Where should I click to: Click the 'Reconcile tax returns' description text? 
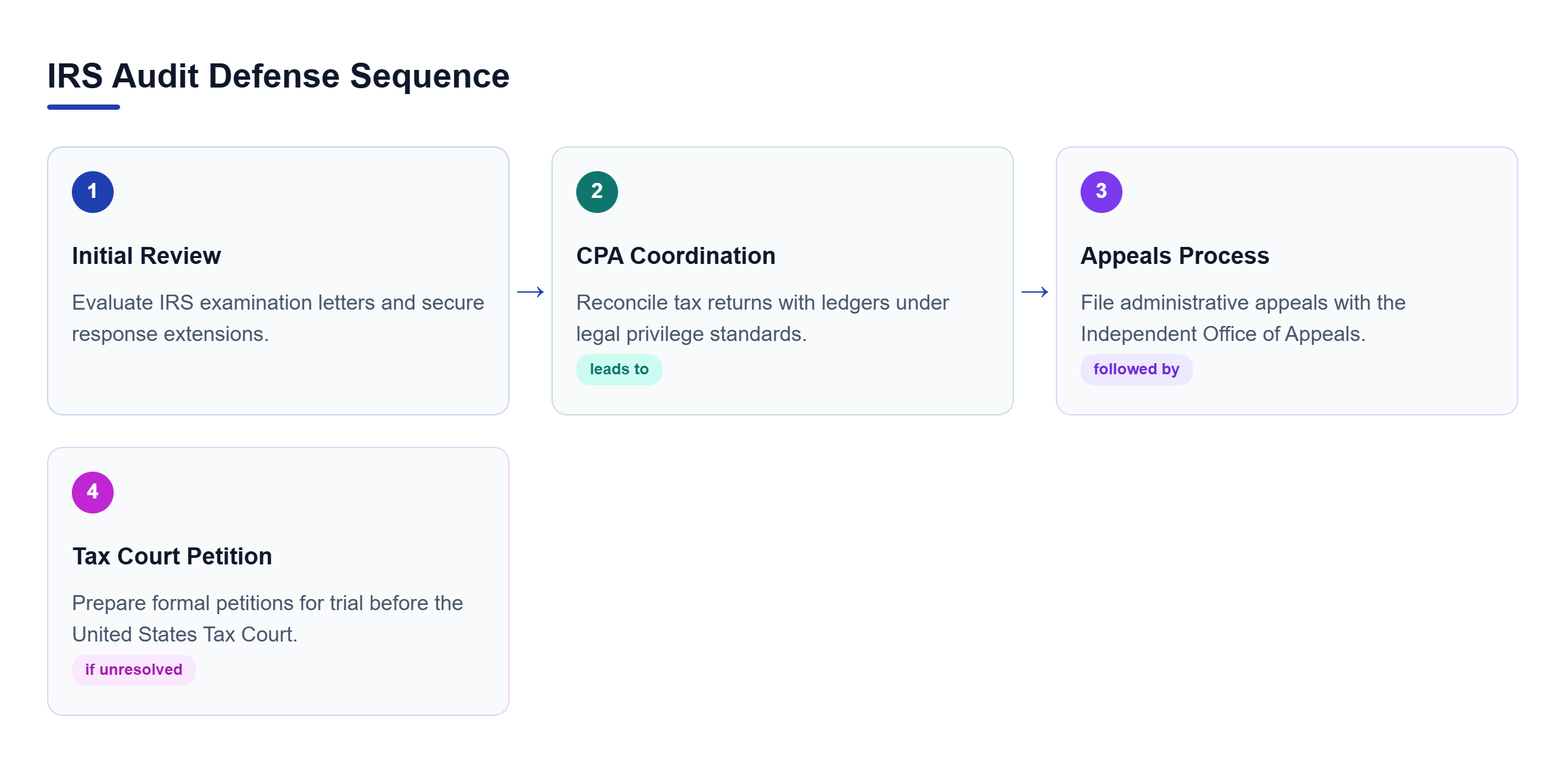click(x=762, y=318)
